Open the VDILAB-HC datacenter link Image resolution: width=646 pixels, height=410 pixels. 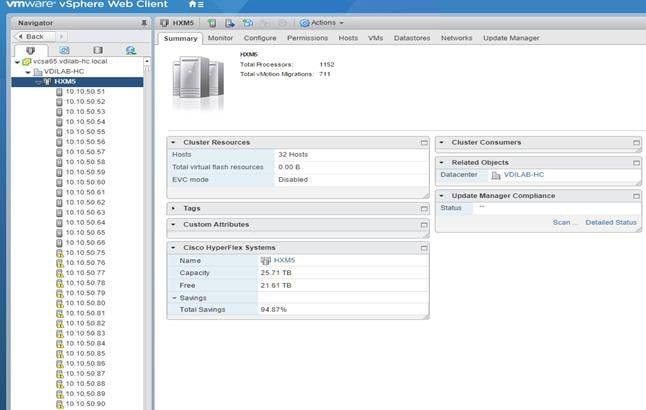tap(524, 175)
